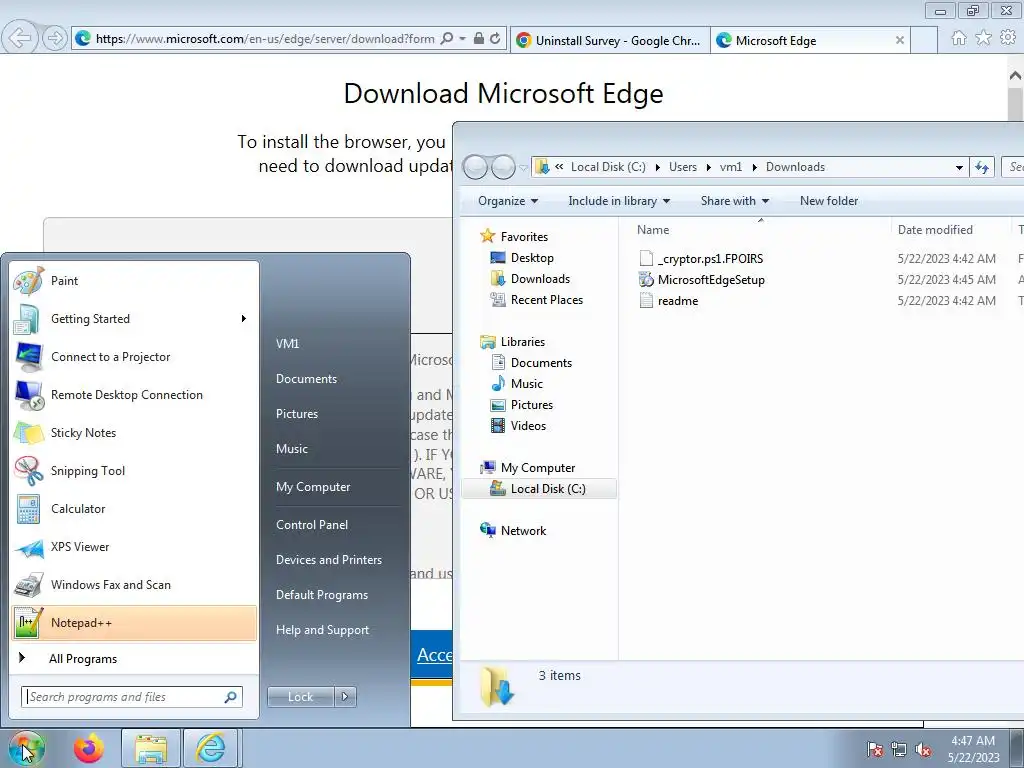
Task: Launch XPS Viewer
Action: tap(134, 547)
